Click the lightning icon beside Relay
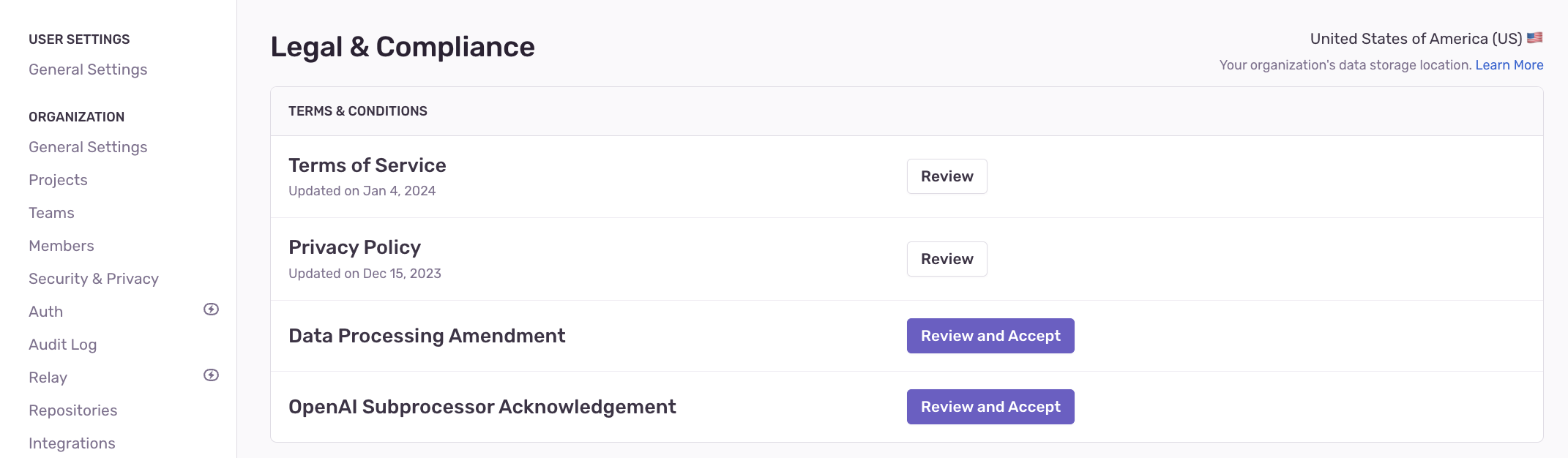Viewport: 1568px width, 458px height. point(212,376)
